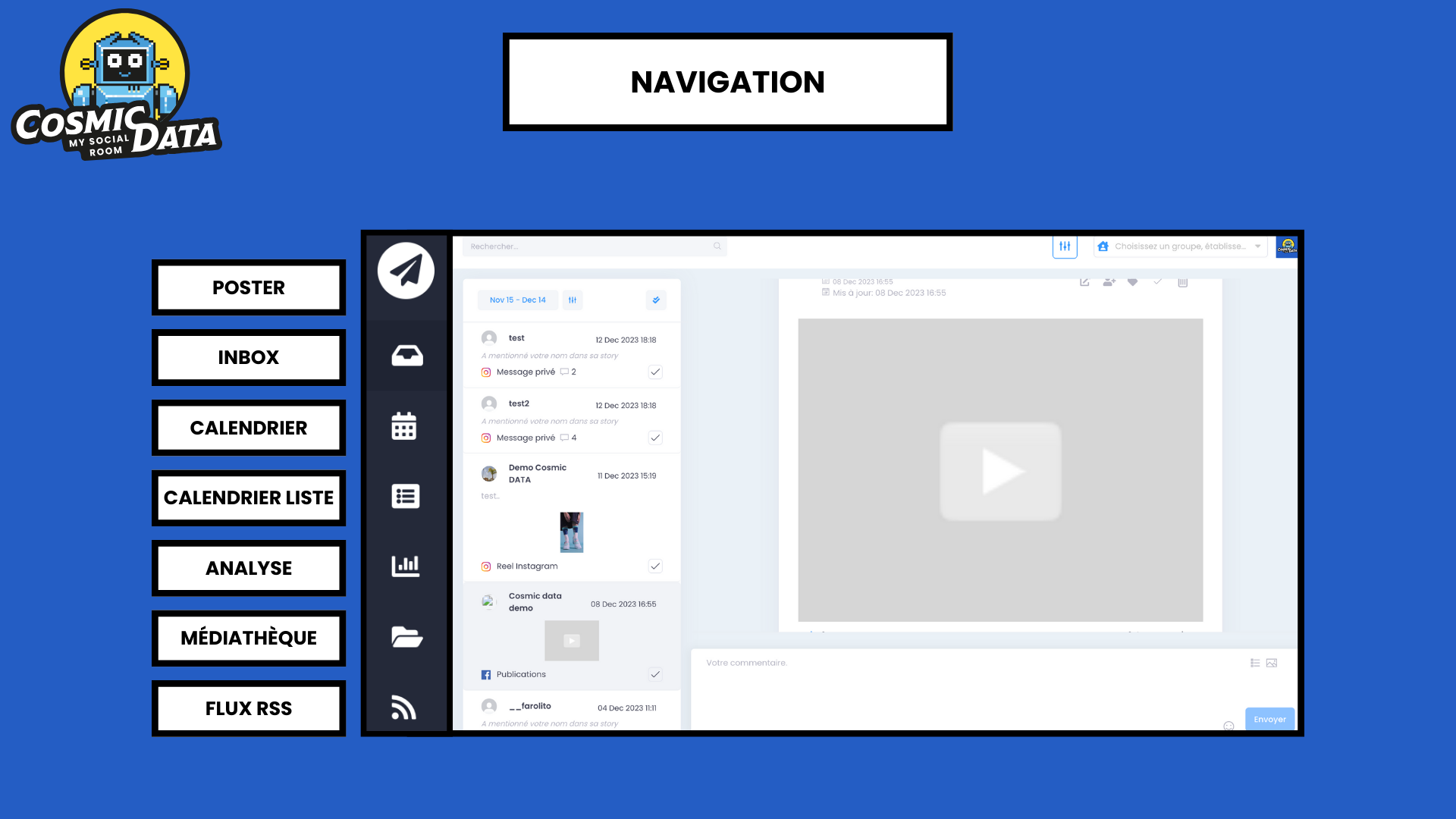Click the INBOX menu button
Image resolution: width=1456 pixels, height=819 pixels.
[x=248, y=357]
